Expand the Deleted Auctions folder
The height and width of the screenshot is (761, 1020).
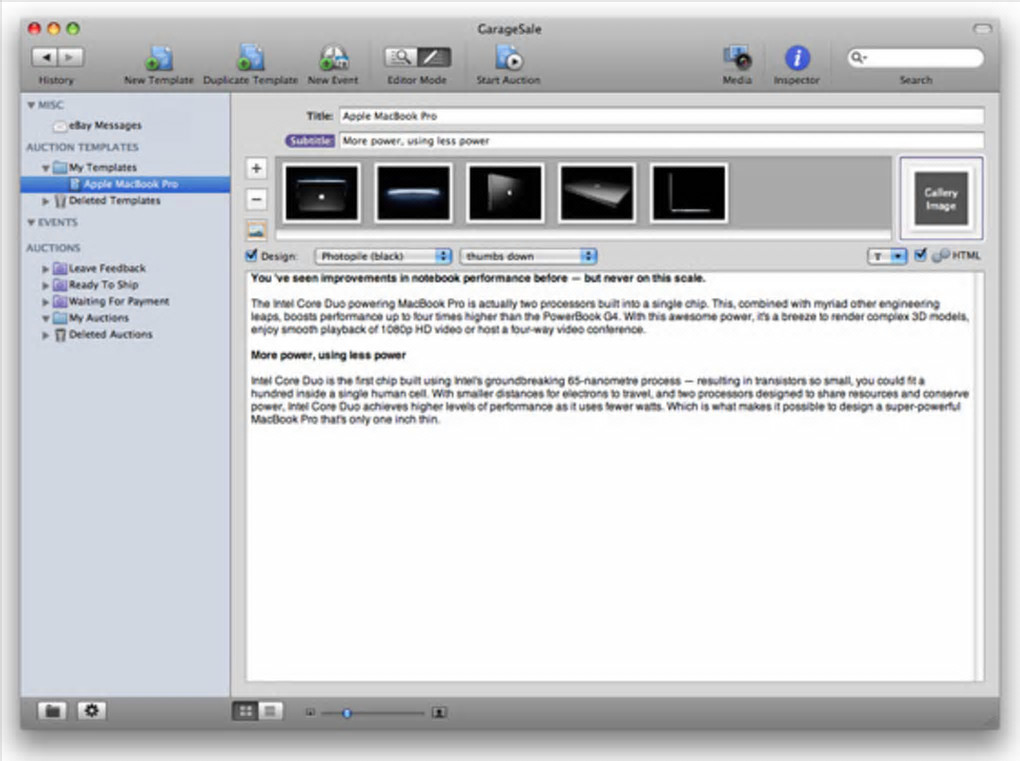pos(46,335)
